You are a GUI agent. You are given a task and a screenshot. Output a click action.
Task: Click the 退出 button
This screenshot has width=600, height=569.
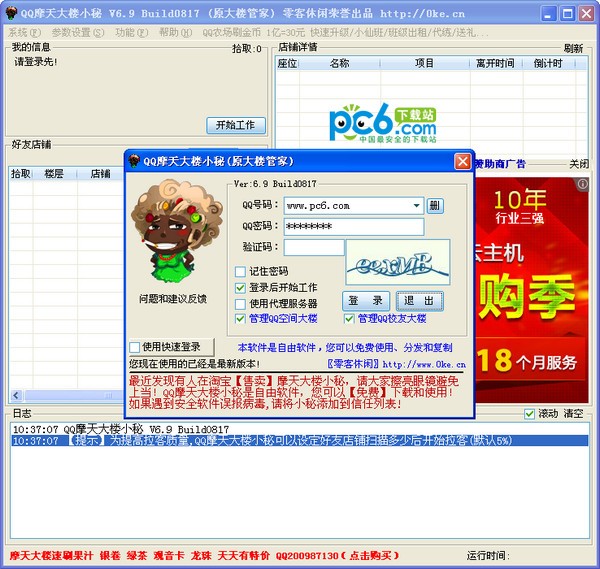419,301
